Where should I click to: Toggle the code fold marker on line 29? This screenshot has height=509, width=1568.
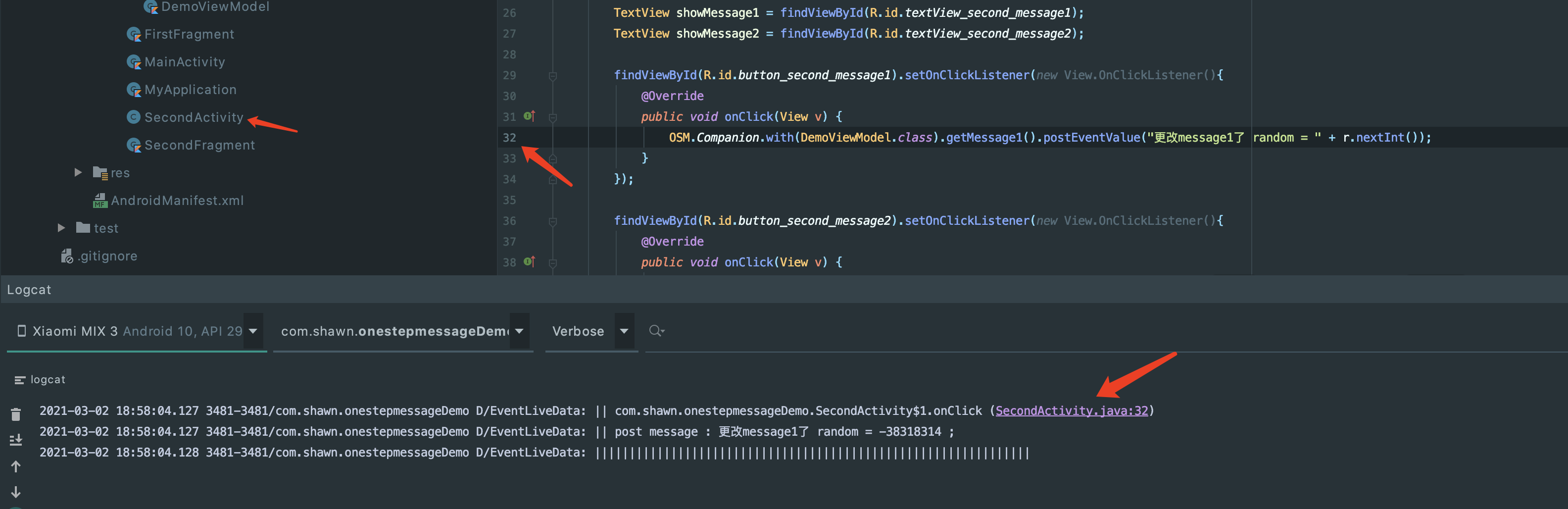pyautogui.click(x=553, y=76)
